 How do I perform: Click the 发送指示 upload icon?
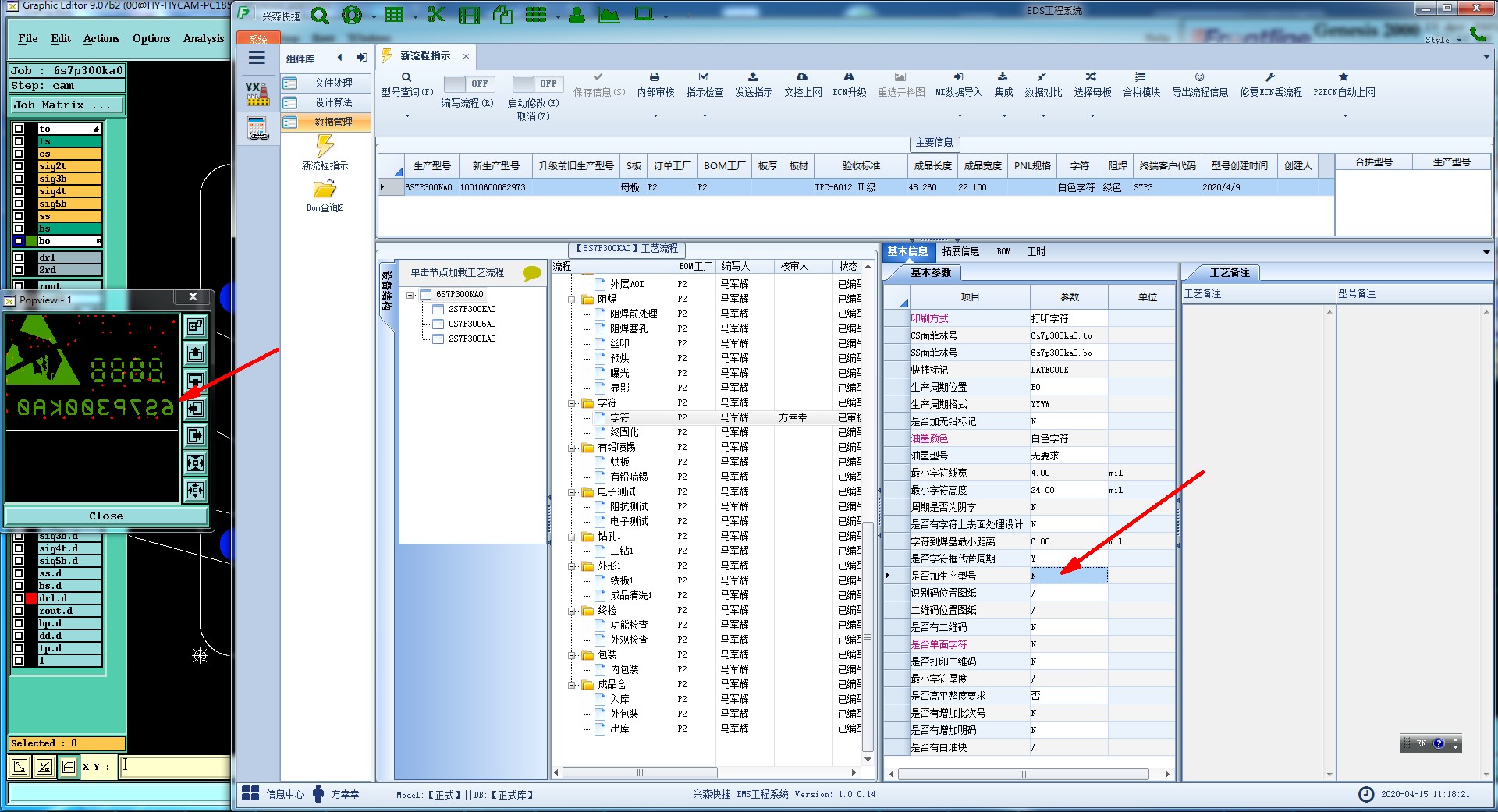753,77
